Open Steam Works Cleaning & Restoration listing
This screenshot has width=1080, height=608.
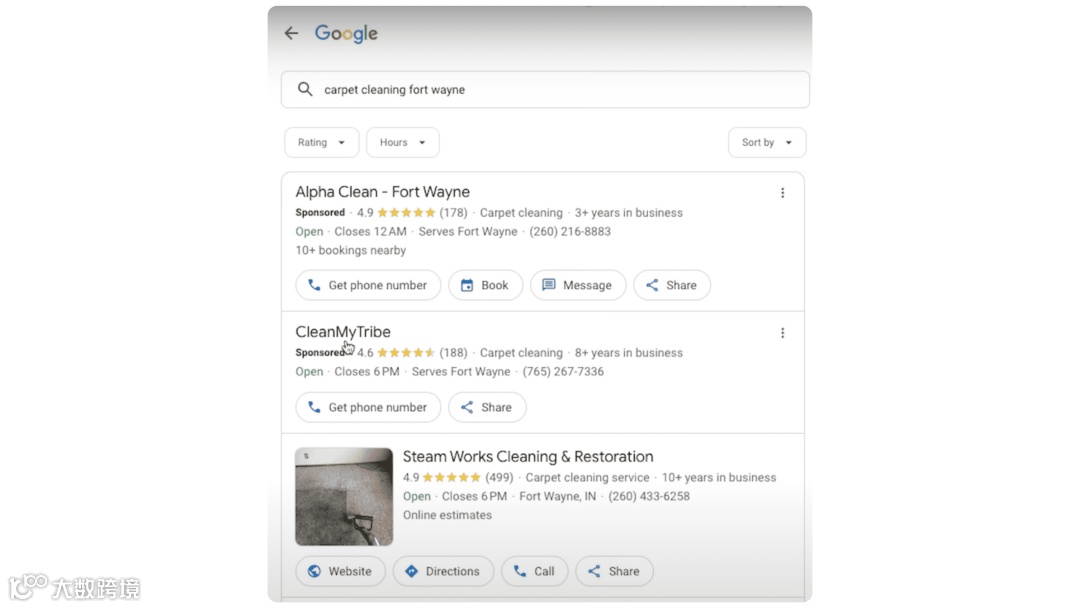pos(528,457)
